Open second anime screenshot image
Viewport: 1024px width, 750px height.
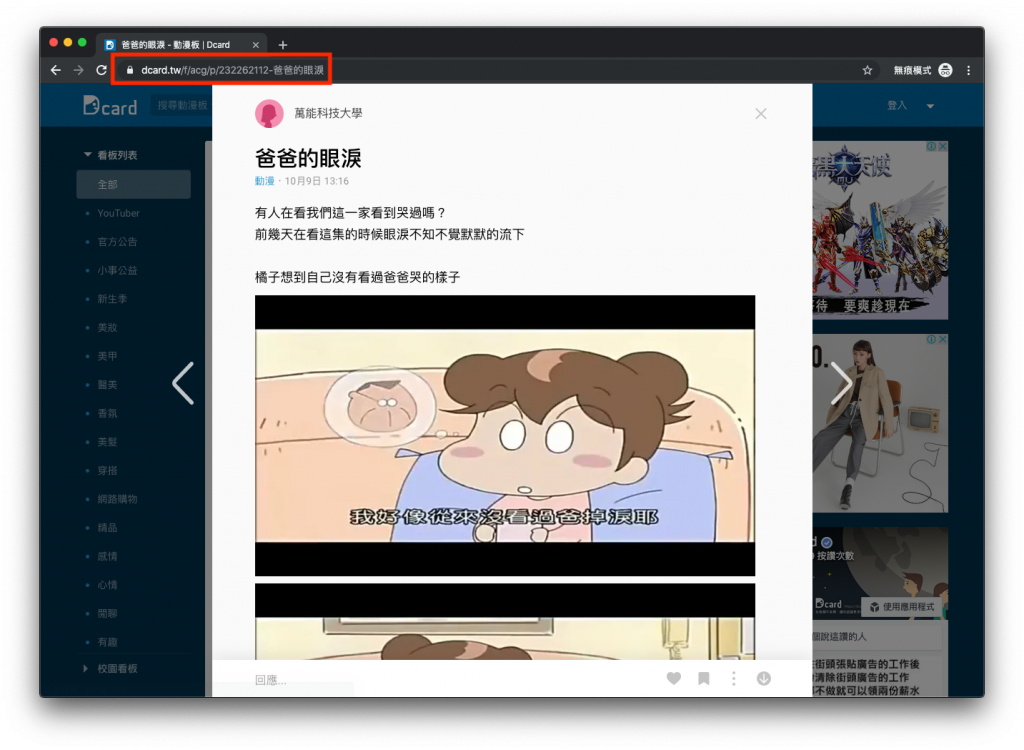505,621
